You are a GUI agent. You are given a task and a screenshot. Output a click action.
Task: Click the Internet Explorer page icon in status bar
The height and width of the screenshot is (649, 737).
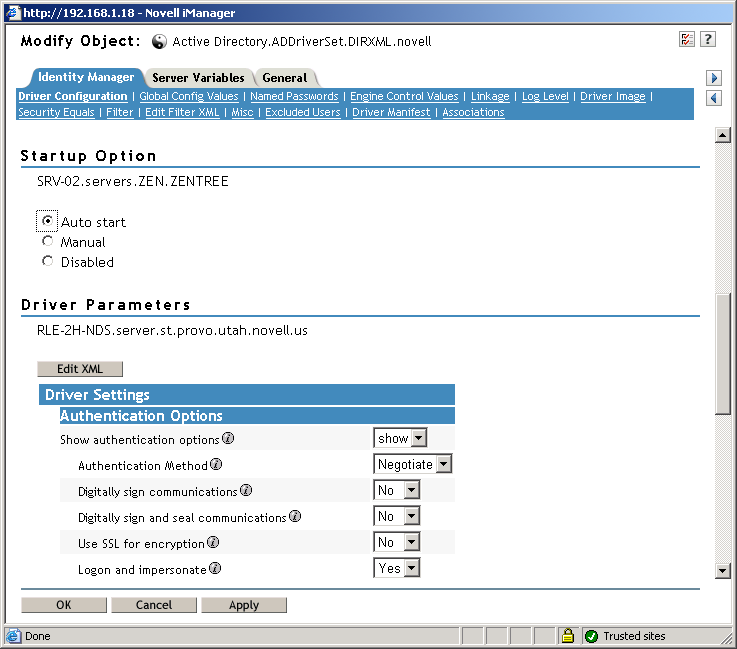point(13,636)
